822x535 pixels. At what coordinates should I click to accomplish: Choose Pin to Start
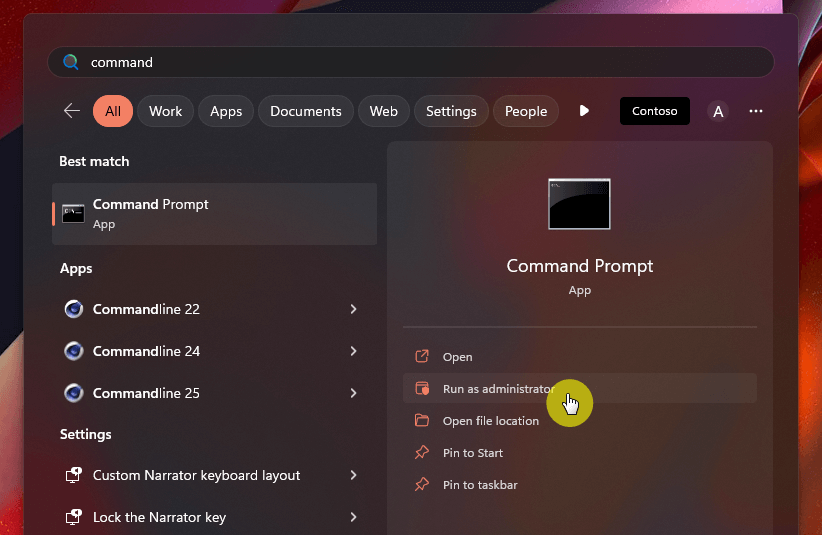tap(580, 453)
